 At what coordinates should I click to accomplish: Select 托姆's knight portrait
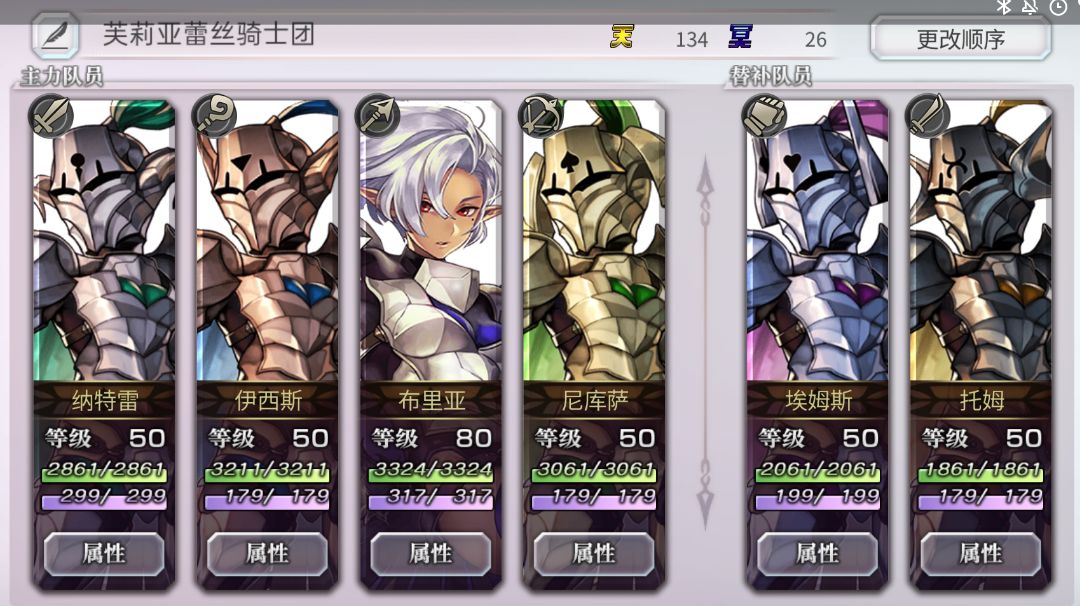pos(981,241)
